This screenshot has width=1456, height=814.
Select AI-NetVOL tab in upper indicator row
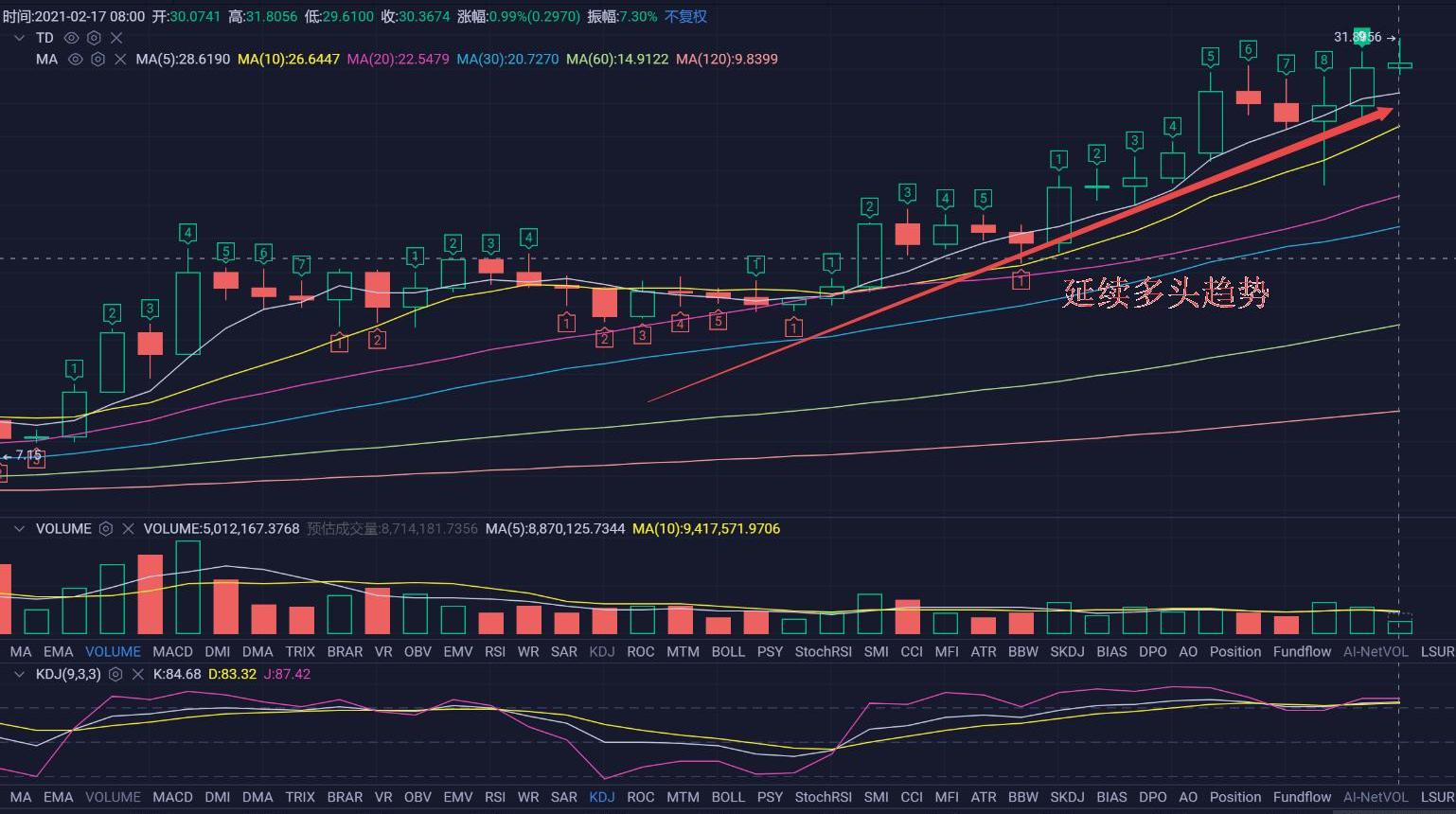tap(1376, 651)
